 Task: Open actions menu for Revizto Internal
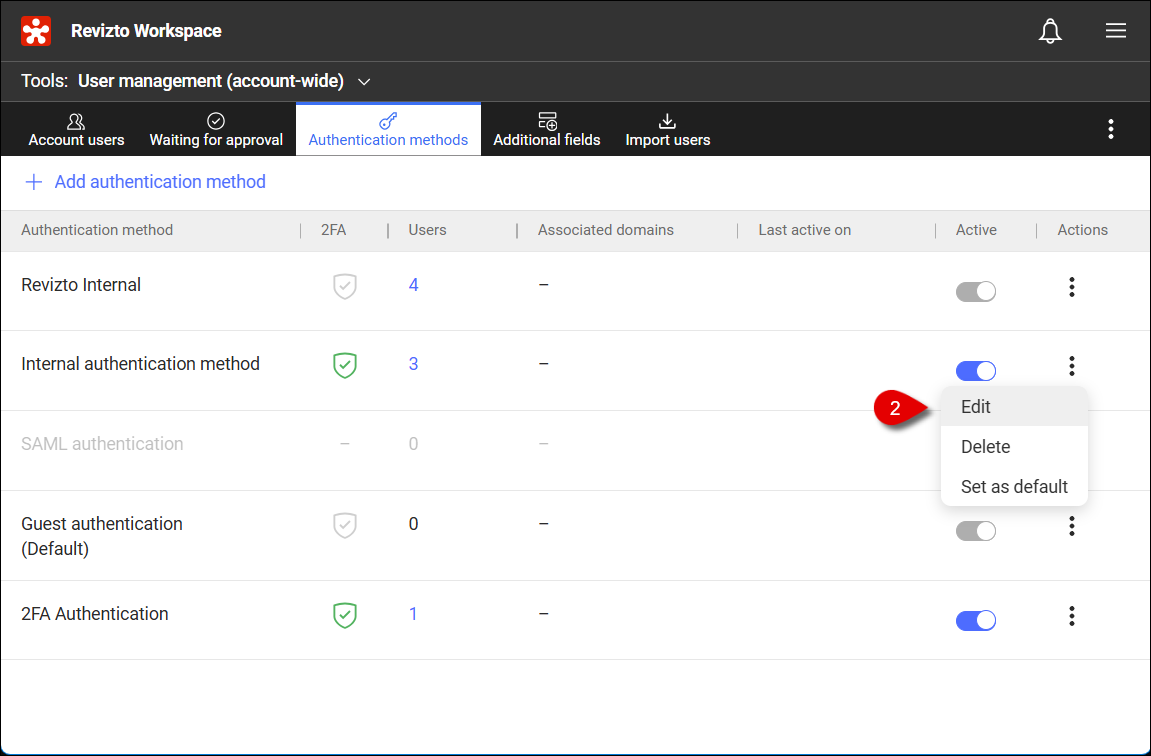pos(1072,287)
